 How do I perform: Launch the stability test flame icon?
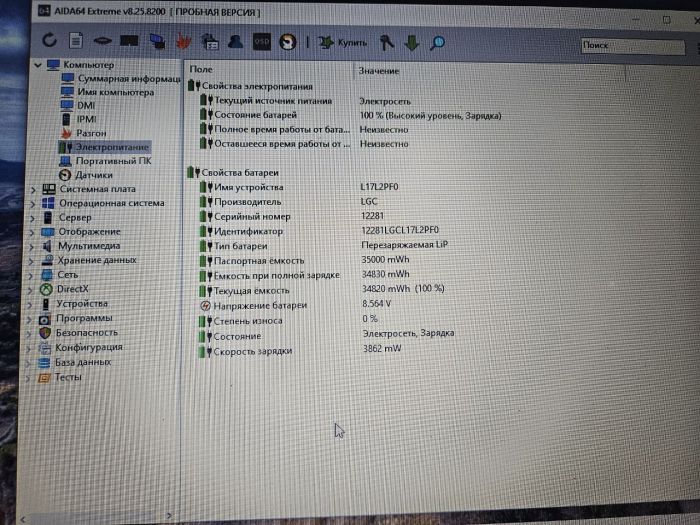[183, 42]
